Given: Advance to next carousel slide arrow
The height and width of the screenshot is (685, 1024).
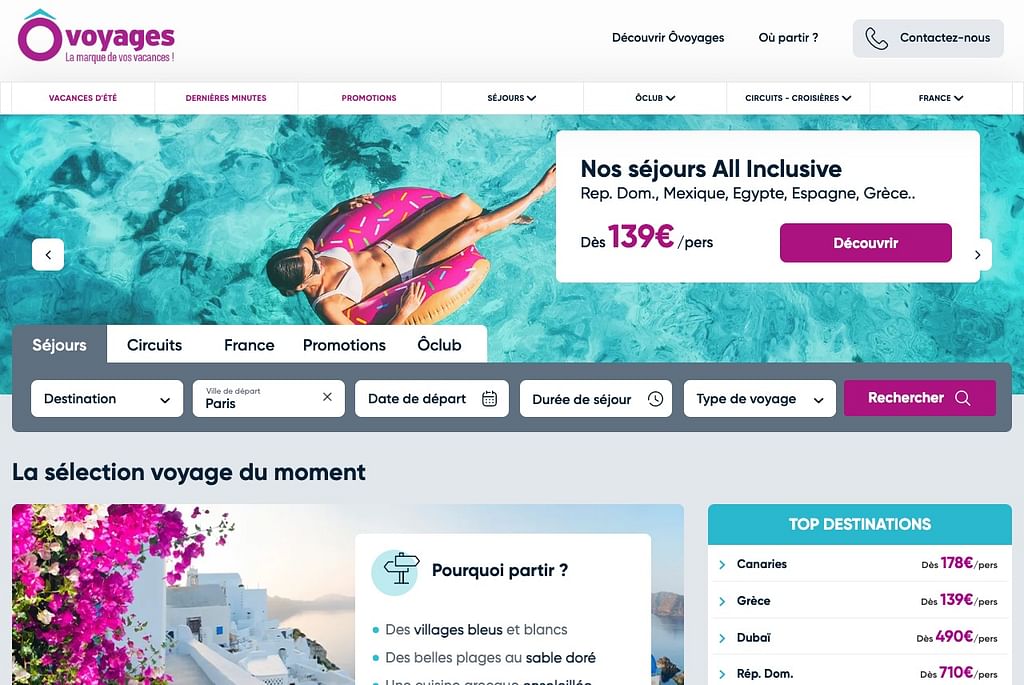Looking at the screenshot, I should 978,255.
